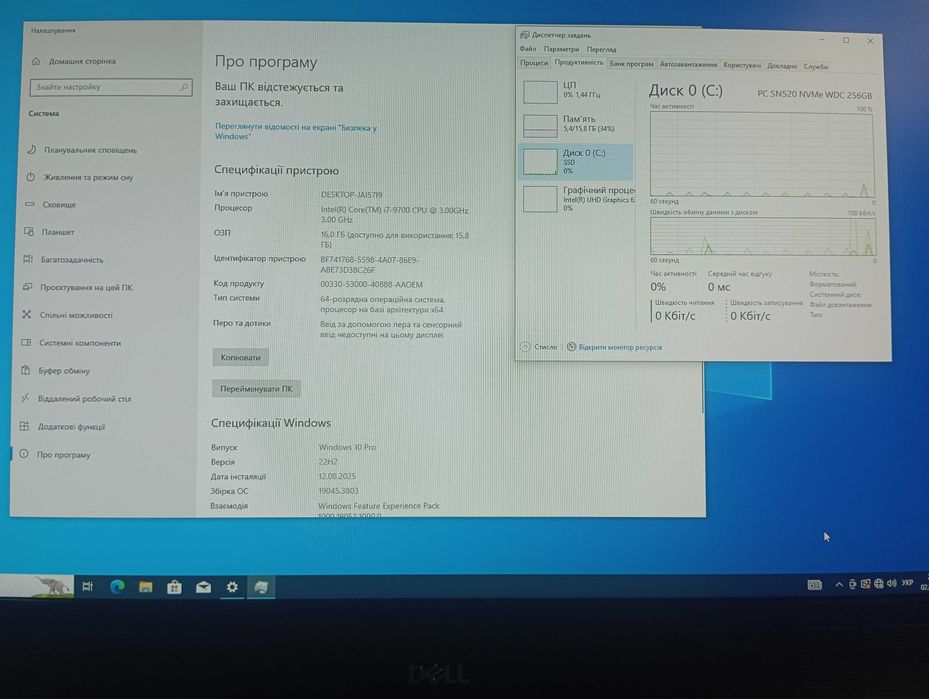Click the projector icon beside Проєктування на цей ПК
The height and width of the screenshot is (699, 929).
[27, 287]
